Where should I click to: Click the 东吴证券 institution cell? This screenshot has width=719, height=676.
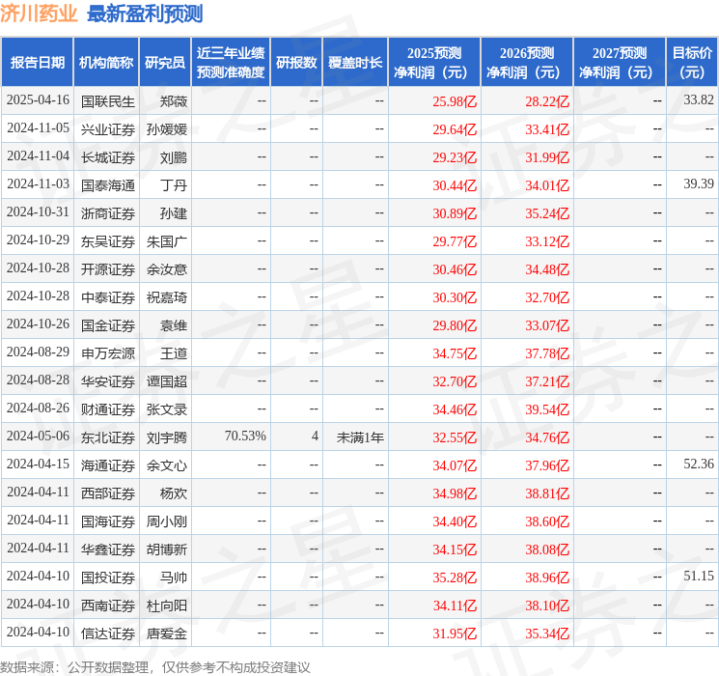click(x=108, y=242)
